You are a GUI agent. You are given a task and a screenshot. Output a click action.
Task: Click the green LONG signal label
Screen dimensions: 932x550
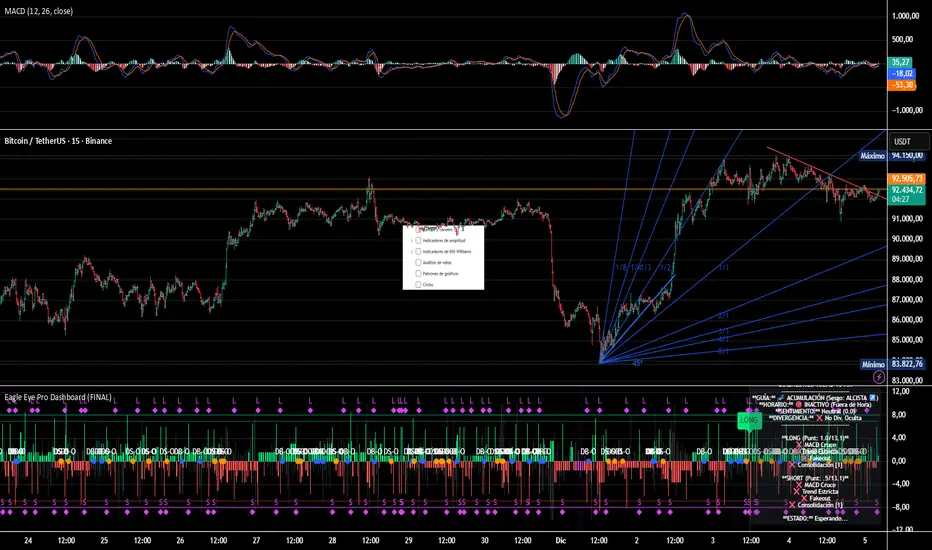click(749, 420)
